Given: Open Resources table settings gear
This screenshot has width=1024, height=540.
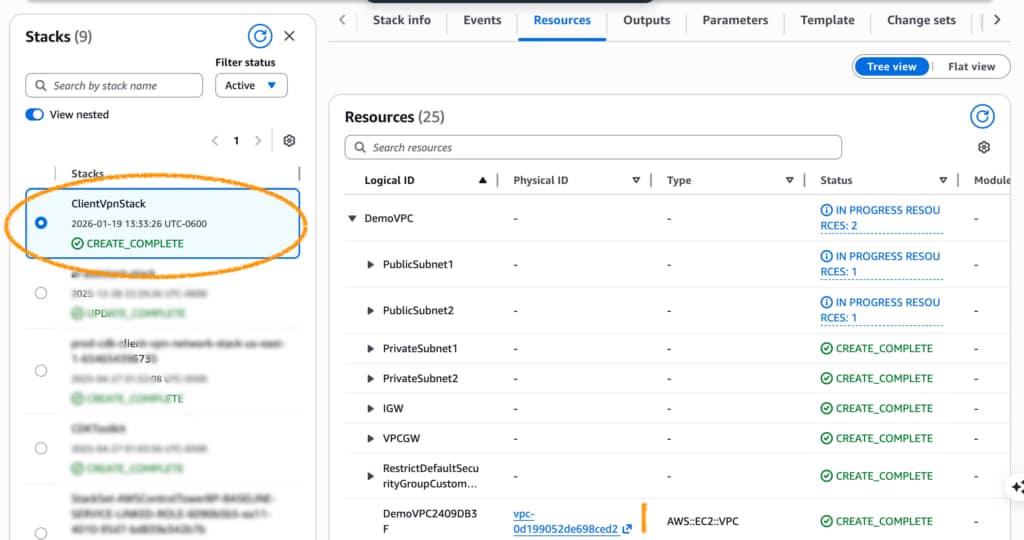Looking at the screenshot, I should [x=983, y=148].
